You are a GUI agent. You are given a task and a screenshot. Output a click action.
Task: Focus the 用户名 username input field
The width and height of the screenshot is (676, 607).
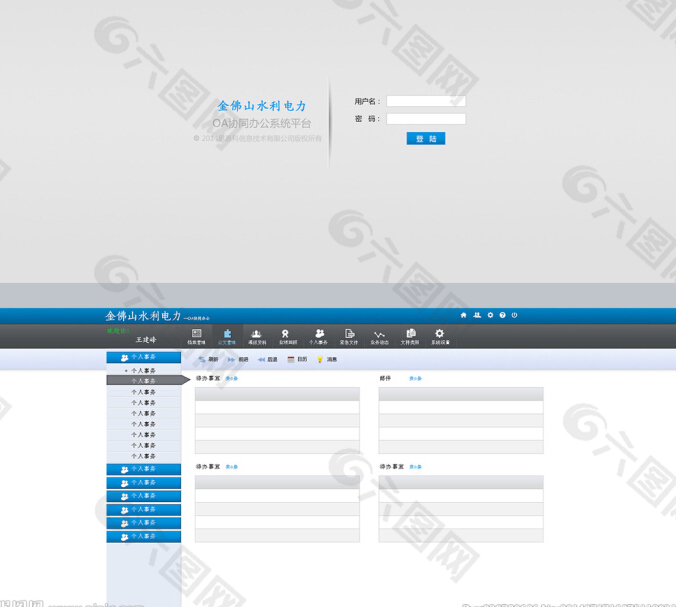426,101
